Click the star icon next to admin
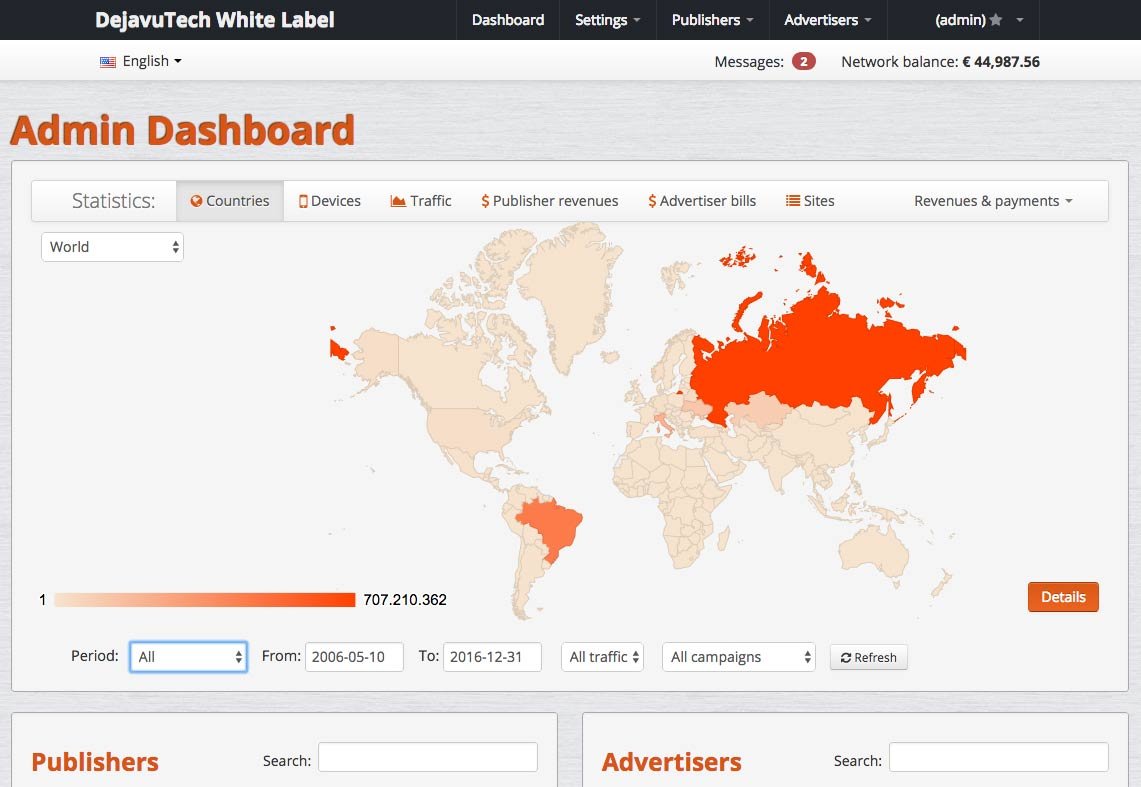Viewport: 1141px width, 787px height. coord(996,20)
